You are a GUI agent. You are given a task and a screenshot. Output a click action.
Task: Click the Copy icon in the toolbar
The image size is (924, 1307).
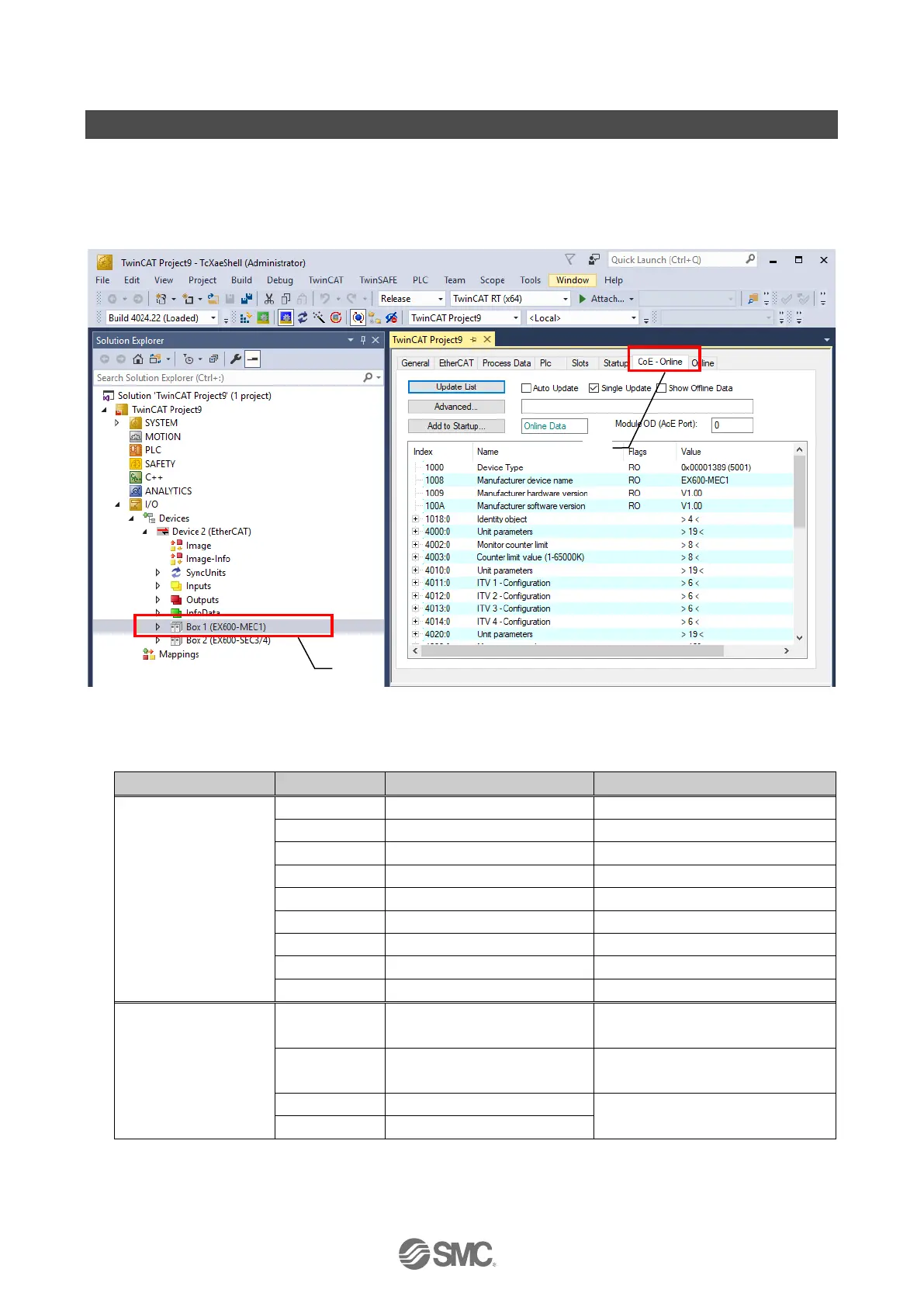[x=286, y=299]
